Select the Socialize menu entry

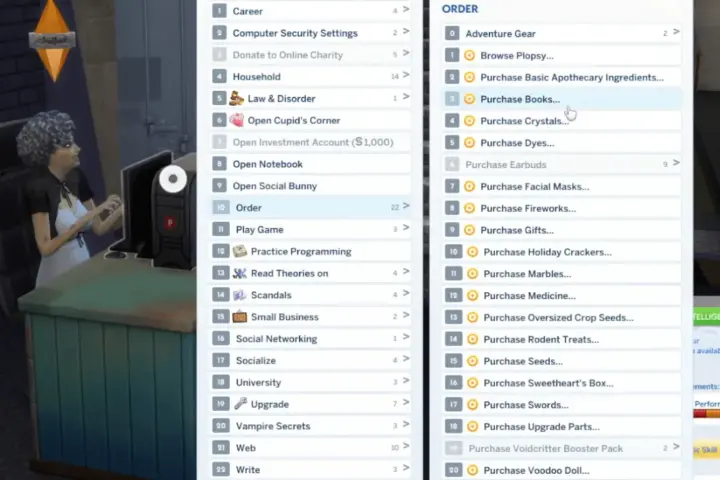click(311, 361)
